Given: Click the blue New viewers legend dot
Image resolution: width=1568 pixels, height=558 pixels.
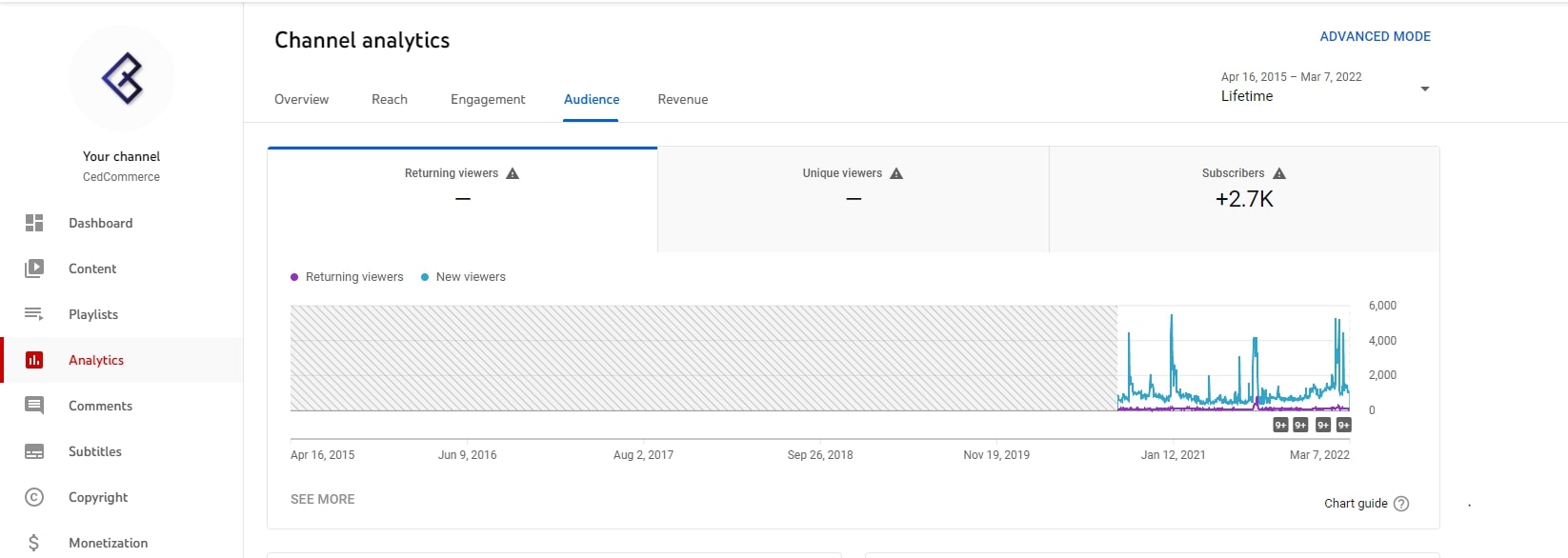Looking at the screenshot, I should (425, 277).
